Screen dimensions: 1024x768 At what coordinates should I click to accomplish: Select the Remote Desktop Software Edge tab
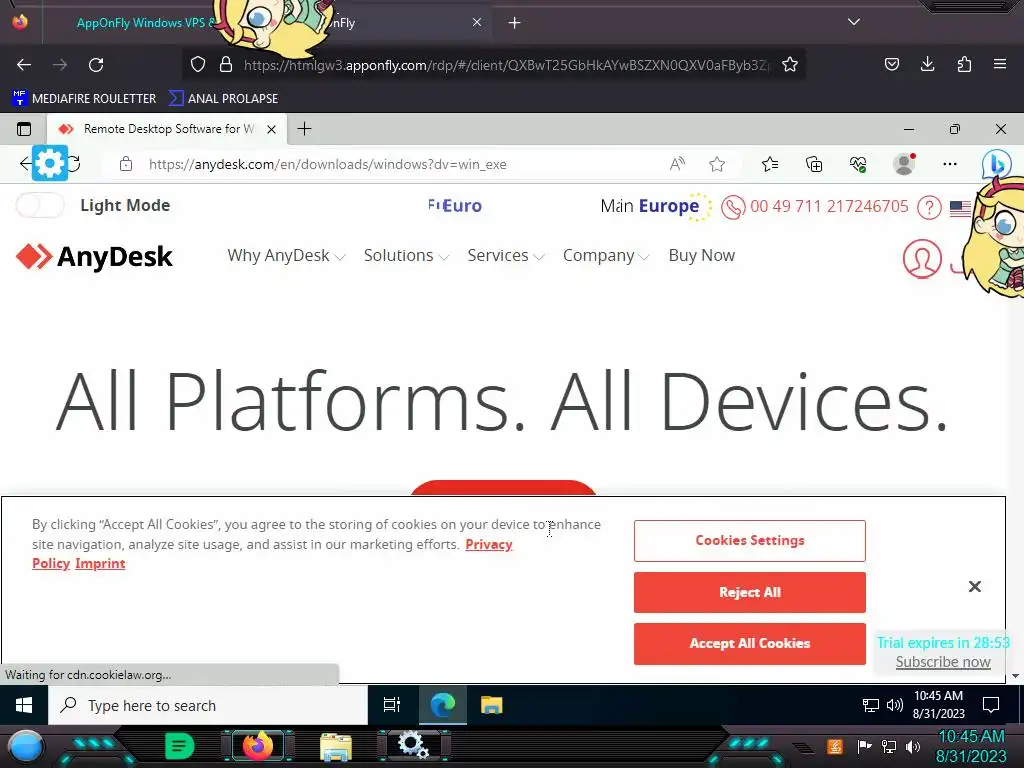click(x=168, y=129)
